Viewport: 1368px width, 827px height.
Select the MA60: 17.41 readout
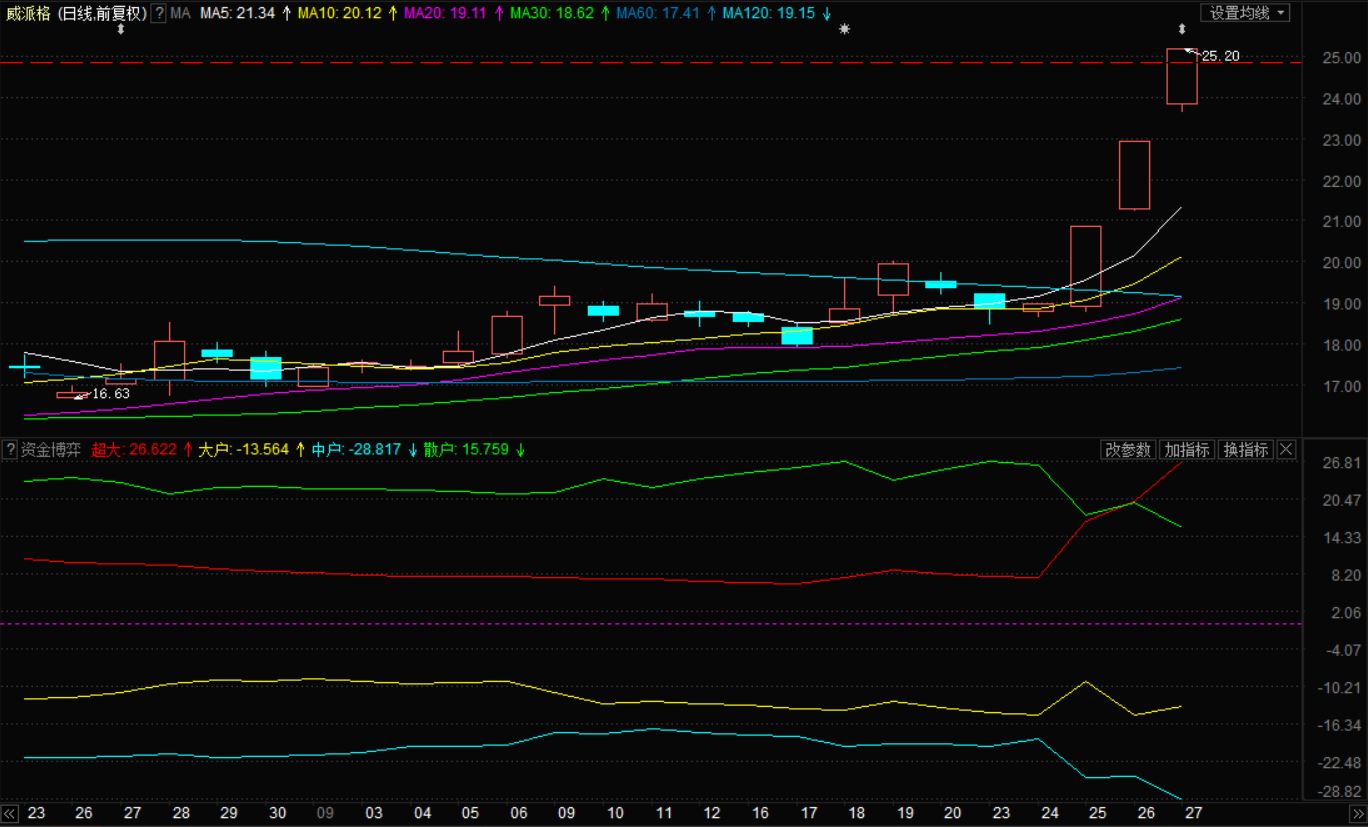[657, 13]
